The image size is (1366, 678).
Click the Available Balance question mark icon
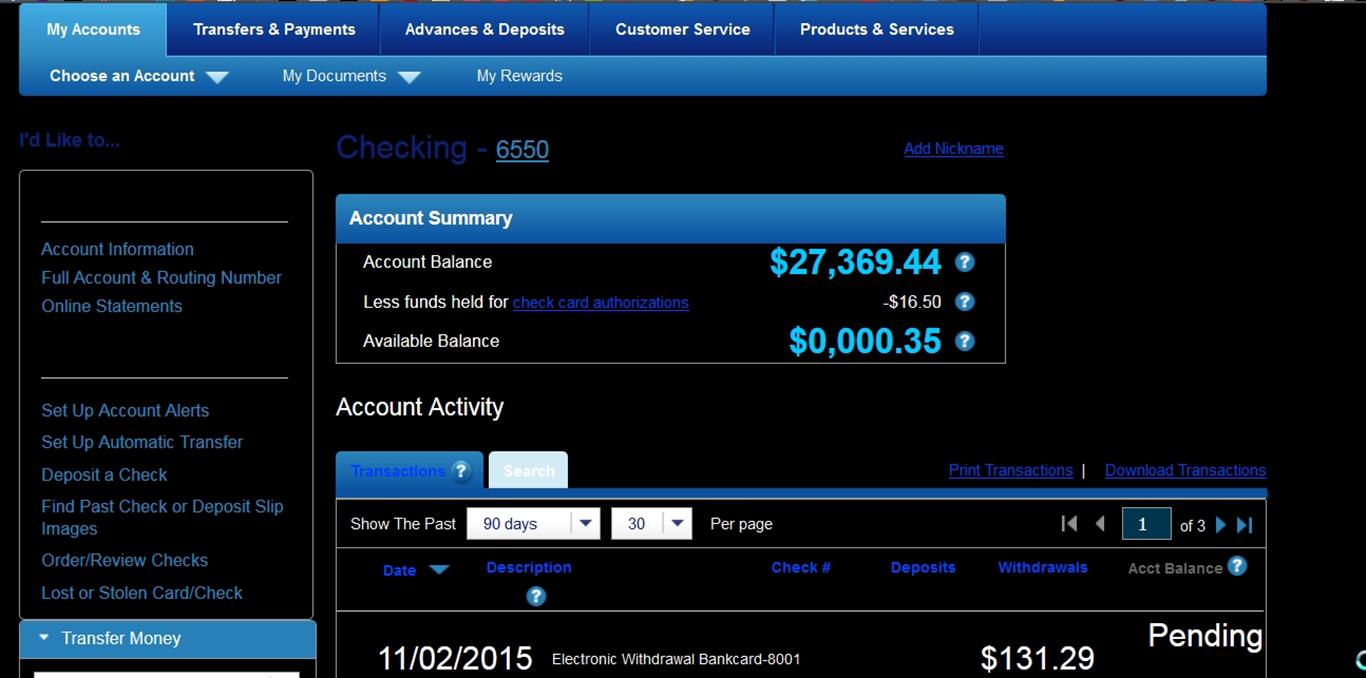coord(964,341)
